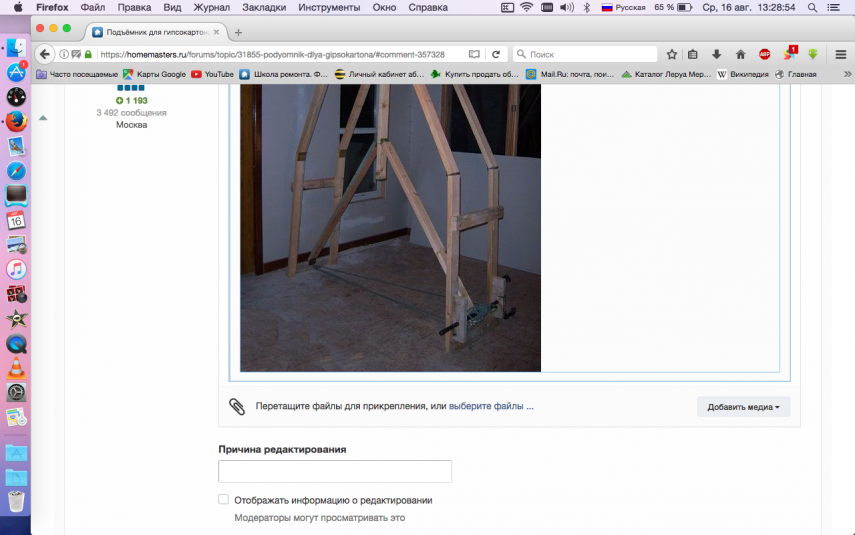Open the Школа ремонта bookmark
855x535 pixels.
click(x=284, y=74)
